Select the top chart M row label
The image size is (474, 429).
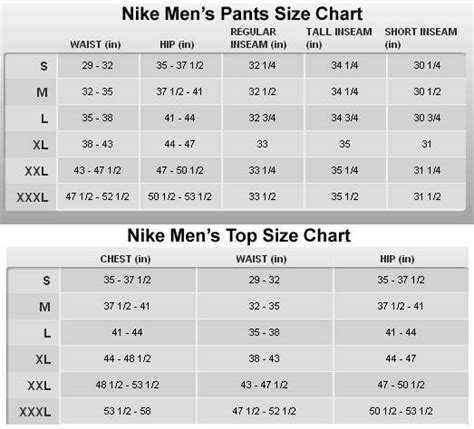coord(45,307)
